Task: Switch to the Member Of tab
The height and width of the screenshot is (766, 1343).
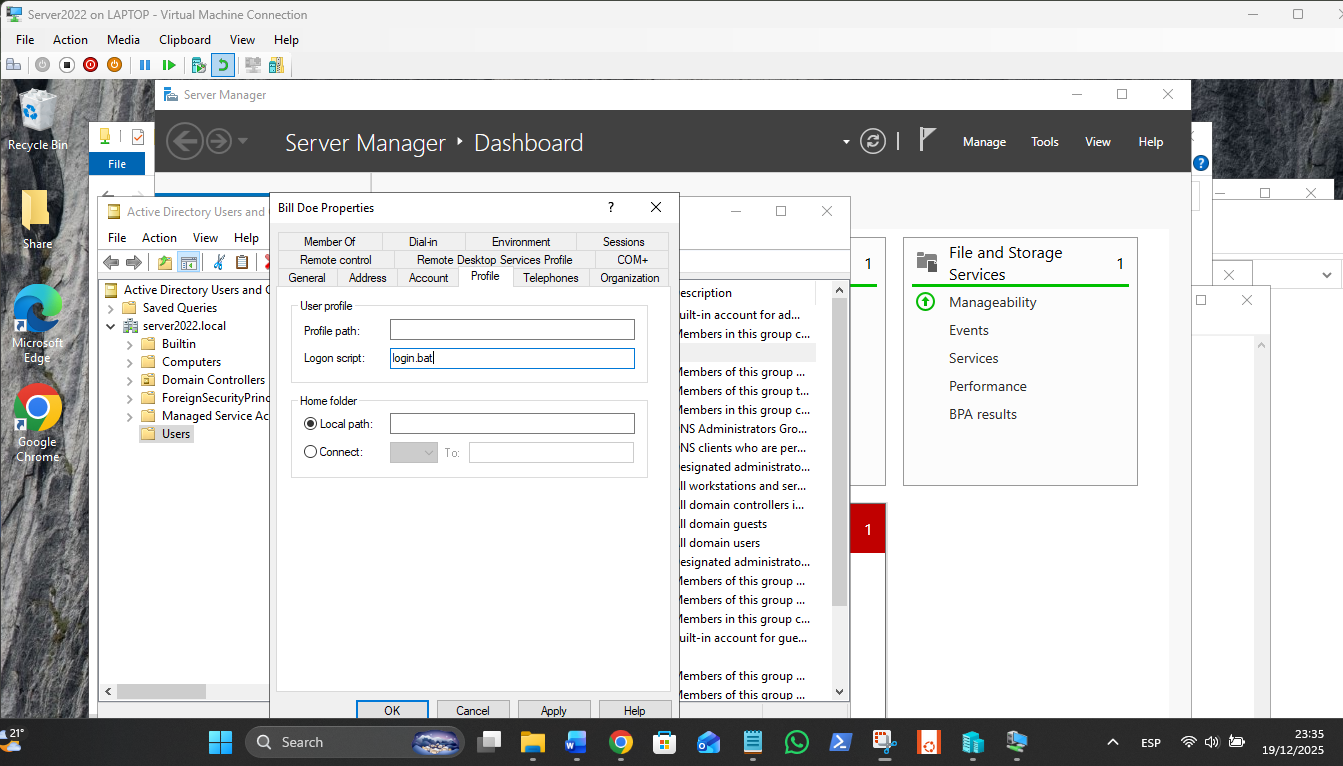Action: [329, 242]
